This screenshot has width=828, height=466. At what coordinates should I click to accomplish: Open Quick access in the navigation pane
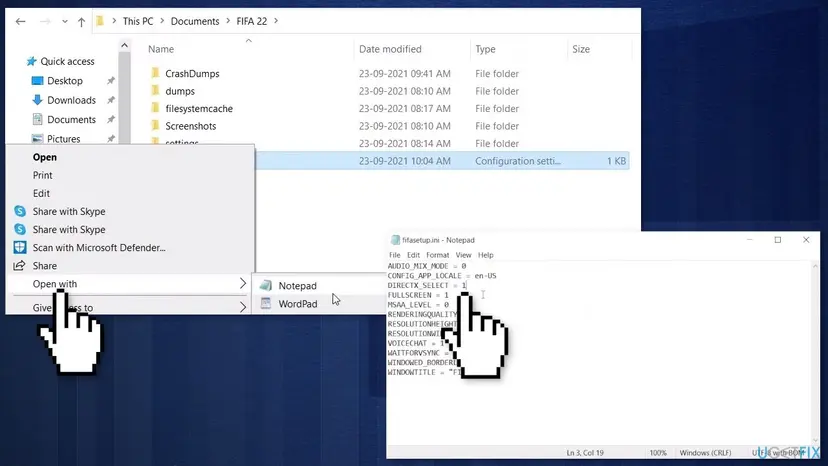tap(67, 61)
